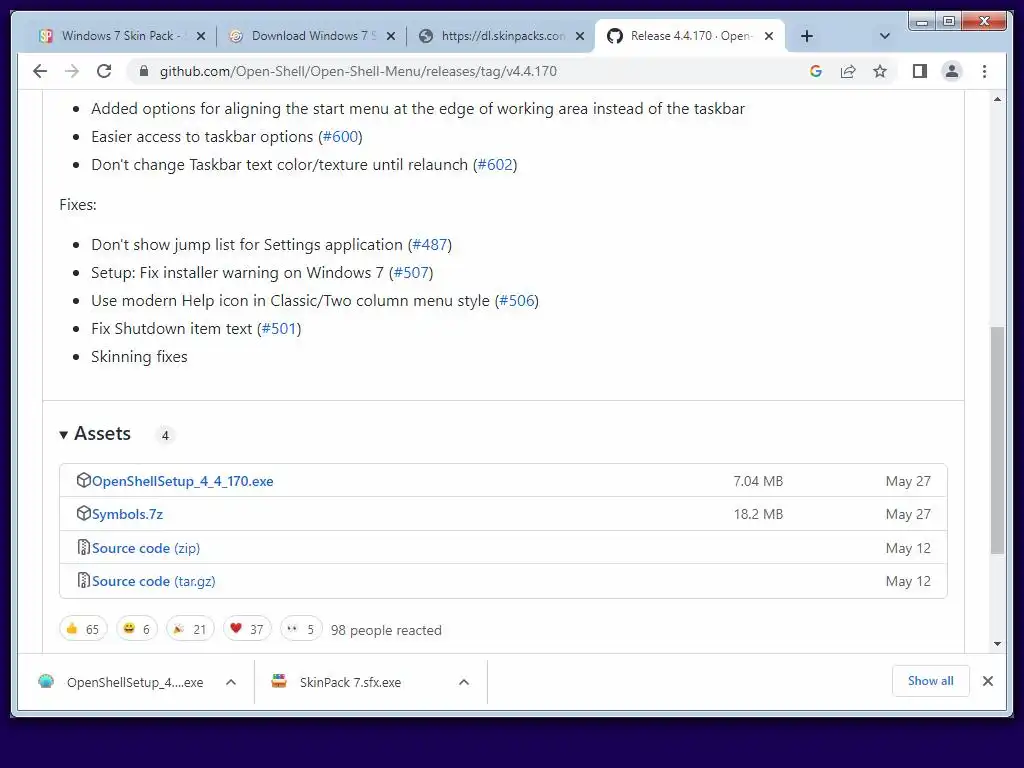
Task: Open the Chrome profile menu
Action: (x=952, y=71)
